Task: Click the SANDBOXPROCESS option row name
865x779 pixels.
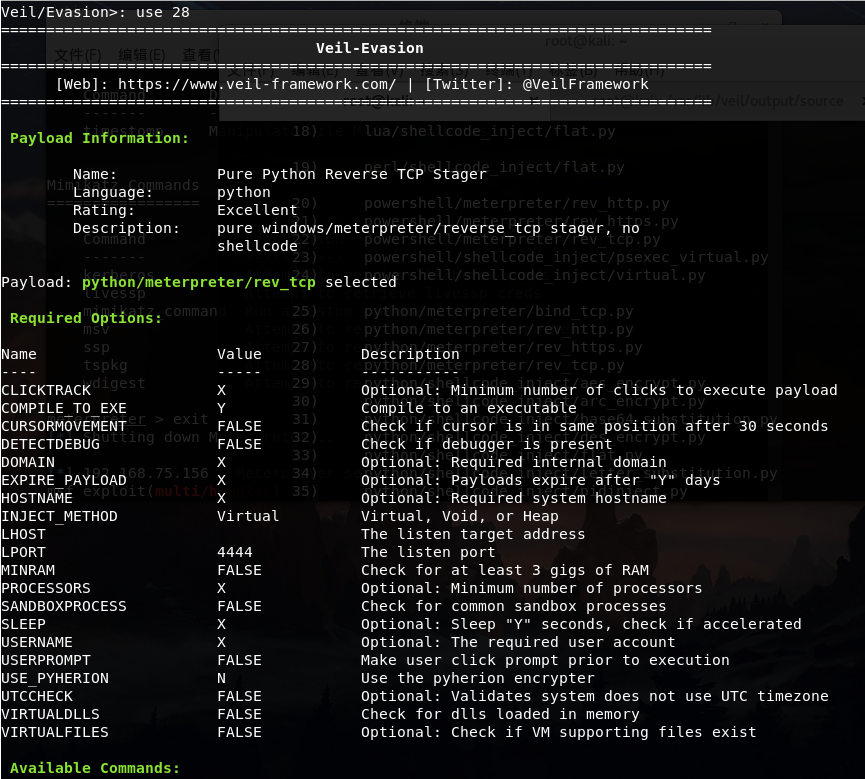Action: pos(63,606)
